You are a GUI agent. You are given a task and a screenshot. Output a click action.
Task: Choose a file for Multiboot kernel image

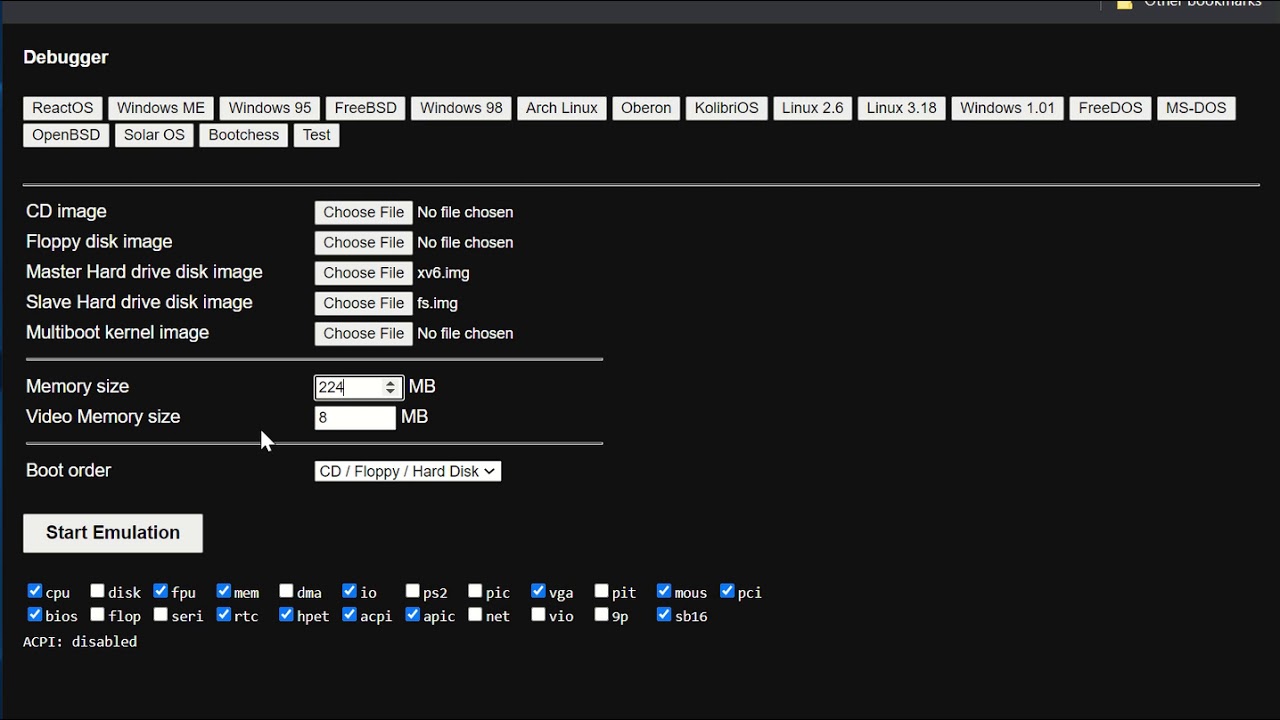pos(363,333)
